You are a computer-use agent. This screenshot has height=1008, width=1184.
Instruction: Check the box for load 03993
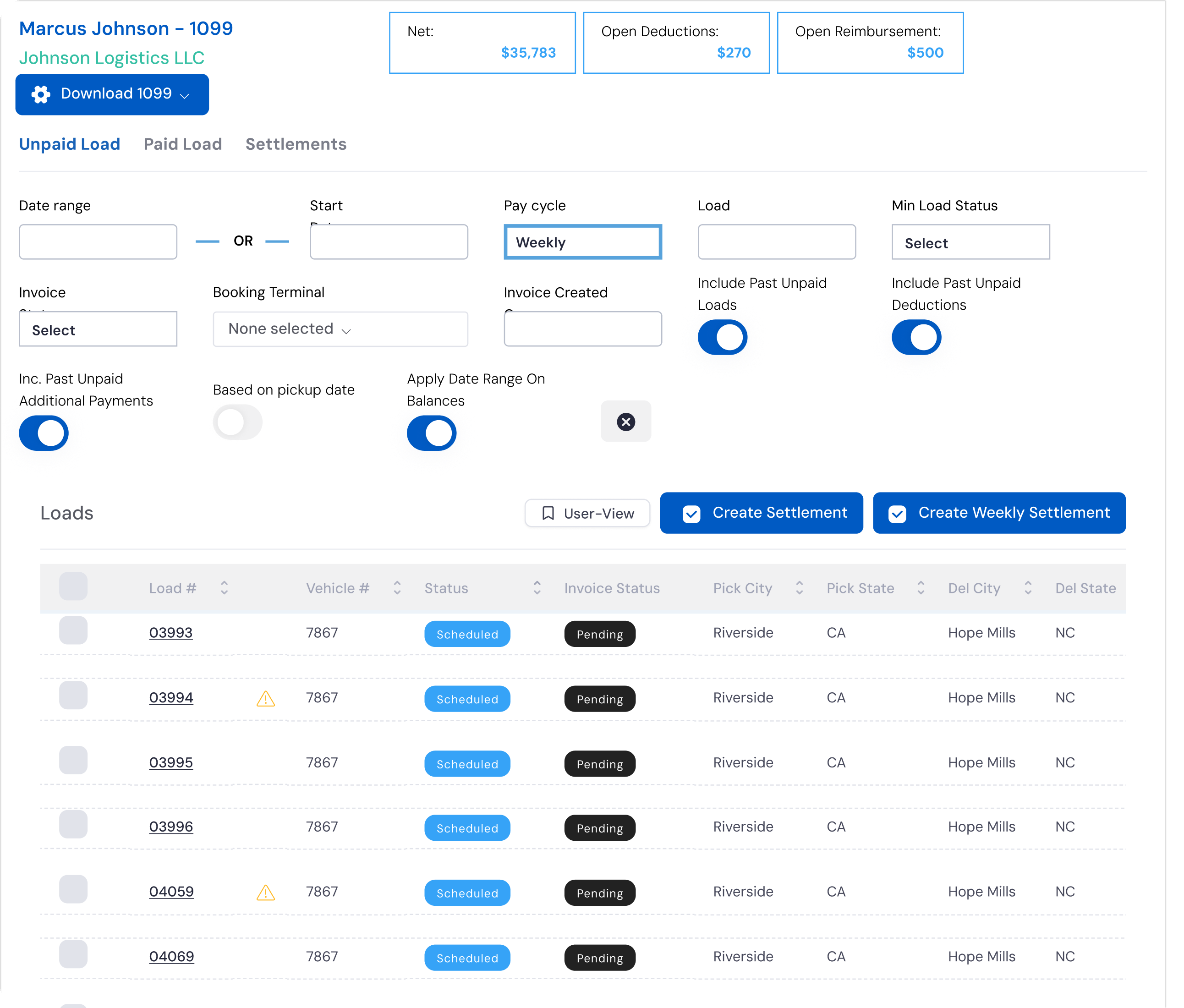[x=73, y=630]
